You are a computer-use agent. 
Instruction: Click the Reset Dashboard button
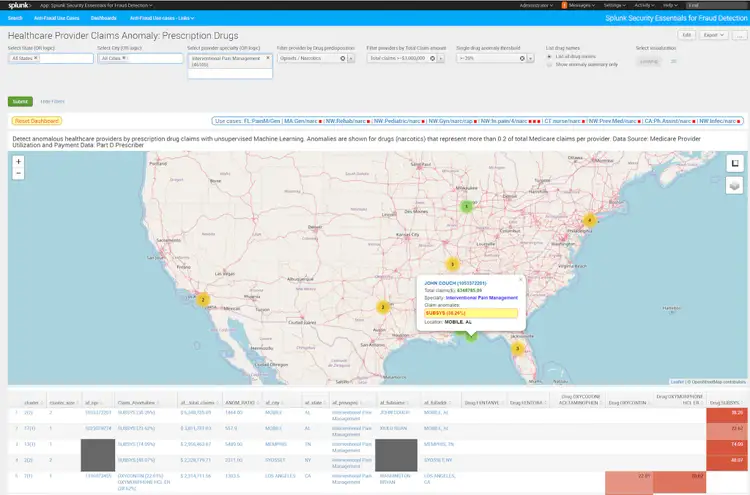point(35,120)
